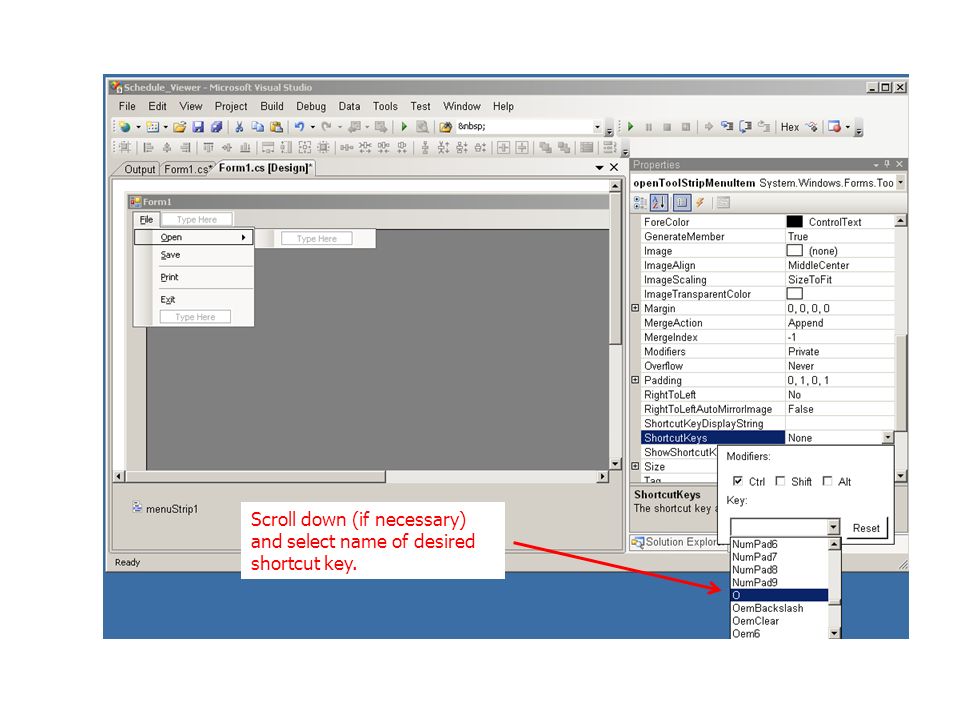Viewport: 960px width, 720px height.
Task: Save the file with the floppy disk icon
Action: click(x=198, y=127)
